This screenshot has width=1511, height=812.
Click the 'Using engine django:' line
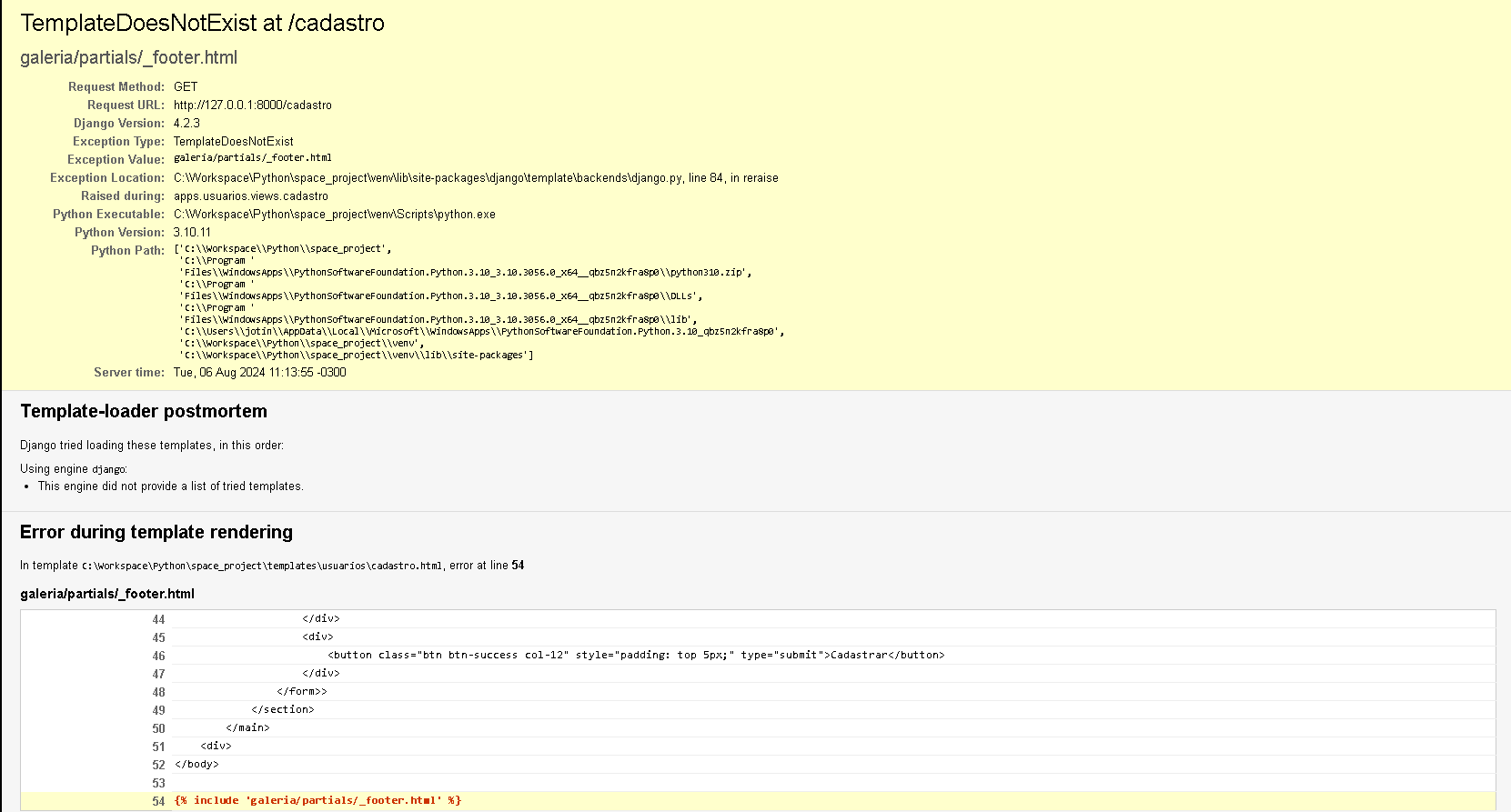pyautogui.click(x=74, y=469)
